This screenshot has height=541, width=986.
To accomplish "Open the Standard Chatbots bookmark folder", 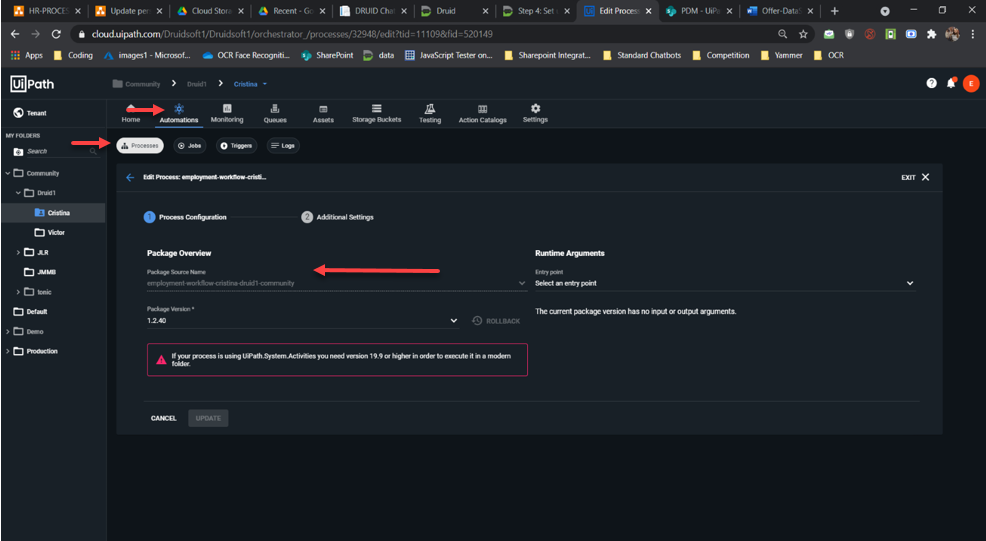I will pos(642,55).
